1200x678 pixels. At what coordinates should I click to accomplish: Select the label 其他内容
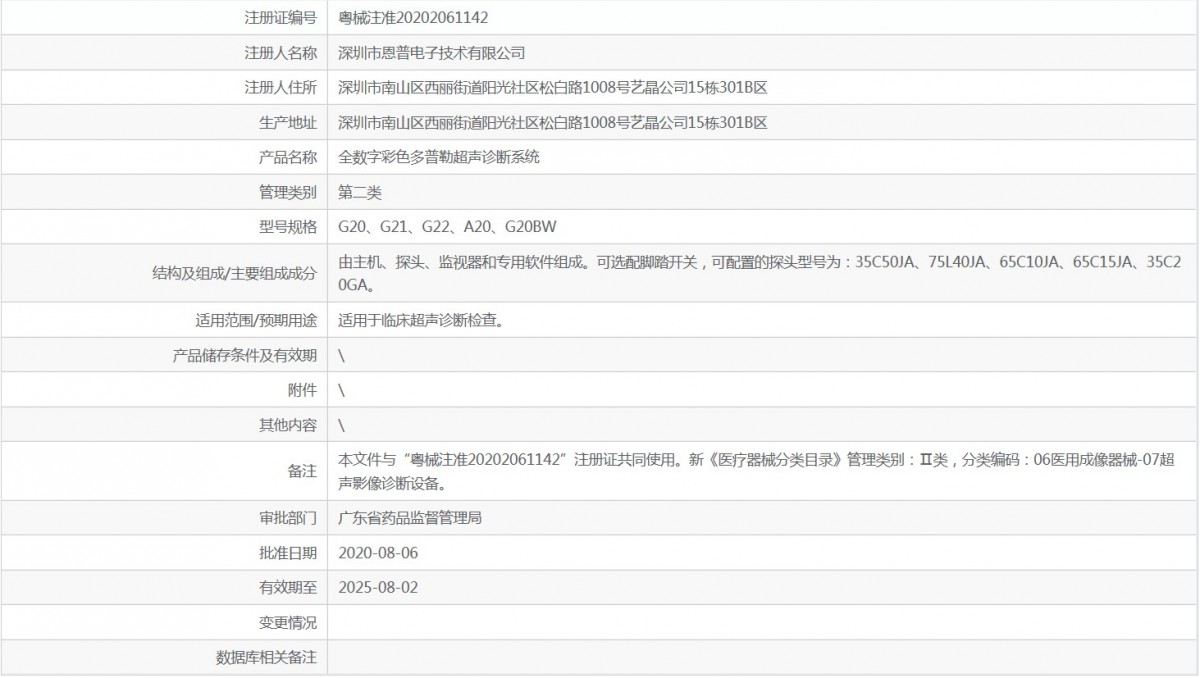[288, 424]
